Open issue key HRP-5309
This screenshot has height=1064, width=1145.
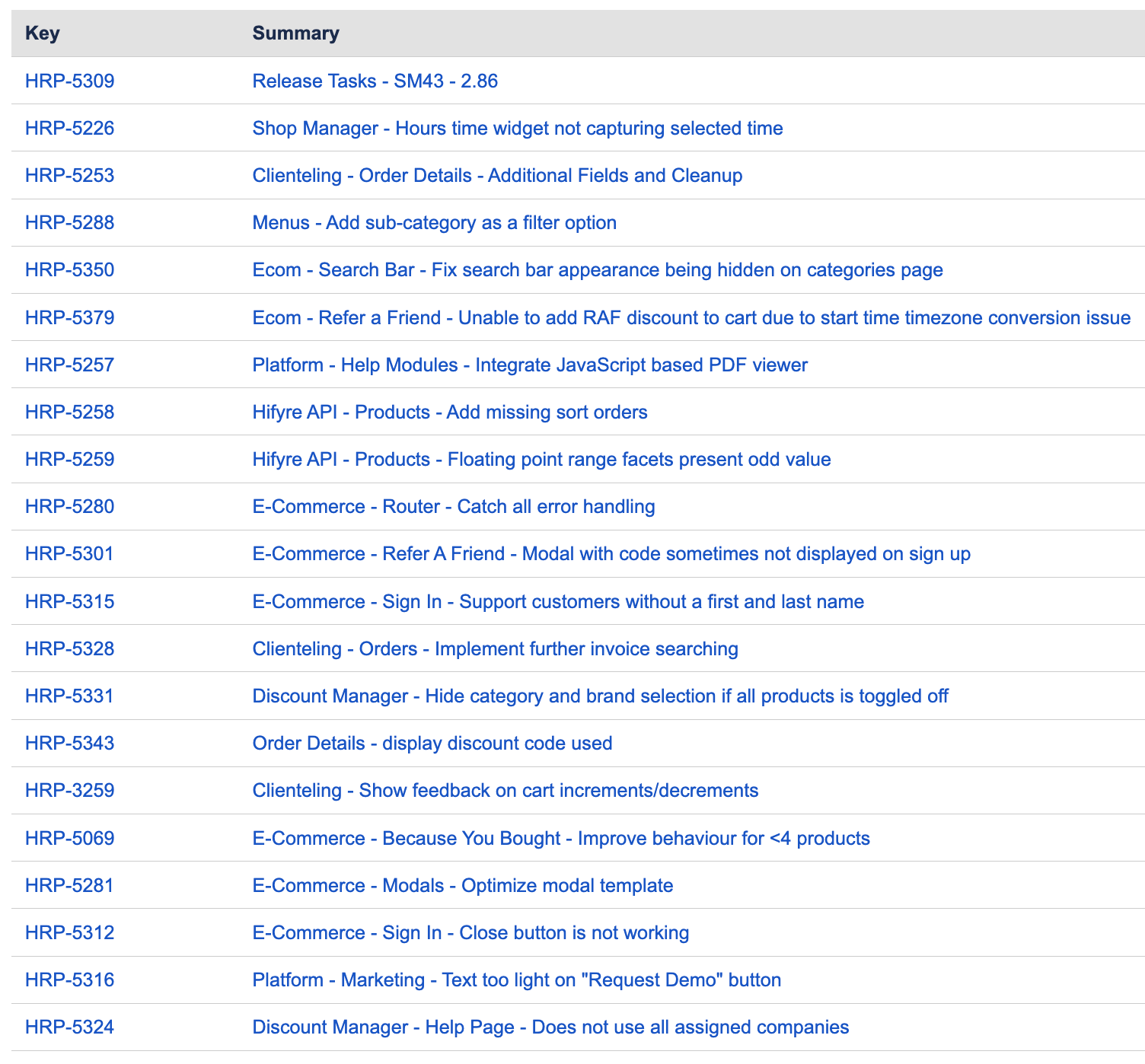click(69, 81)
